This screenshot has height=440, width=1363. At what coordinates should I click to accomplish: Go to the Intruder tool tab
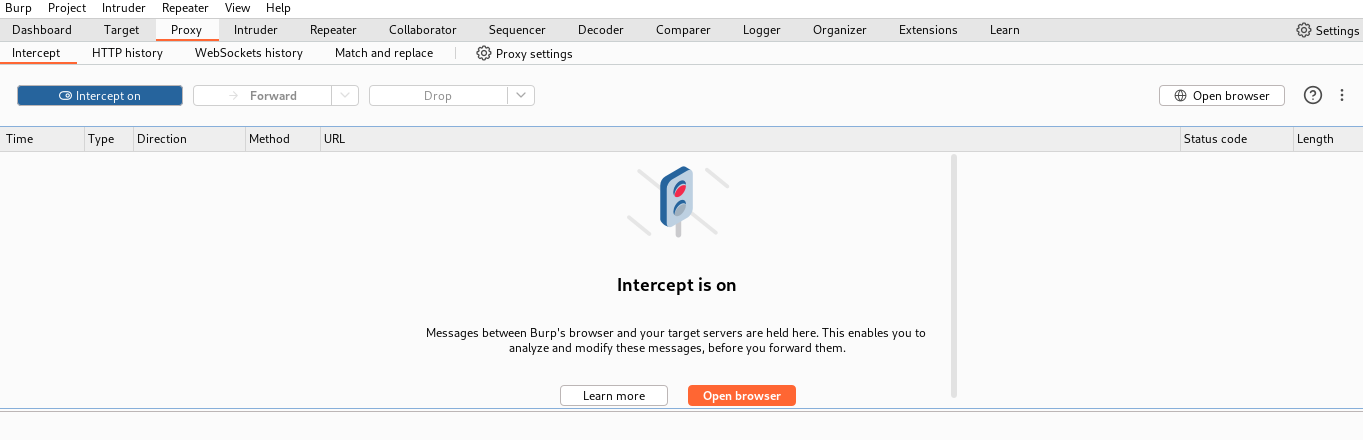(x=255, y=30)
